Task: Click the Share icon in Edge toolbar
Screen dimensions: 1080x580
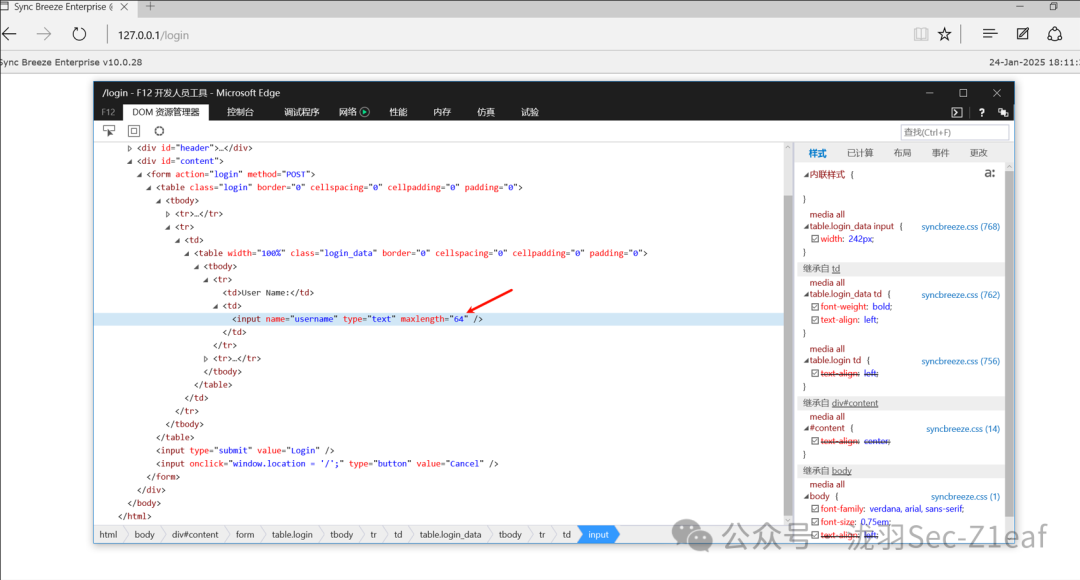Action: click(x=1055, y=34)
